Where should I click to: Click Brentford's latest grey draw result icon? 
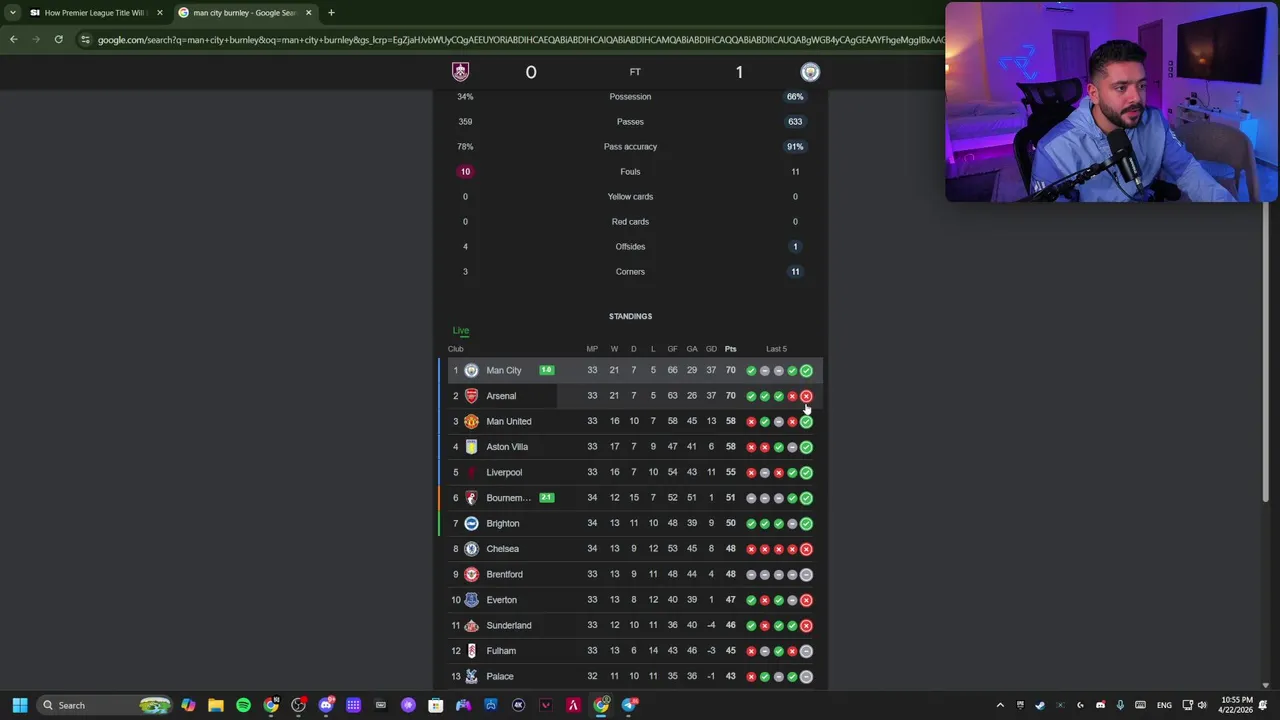pos(806,574)
